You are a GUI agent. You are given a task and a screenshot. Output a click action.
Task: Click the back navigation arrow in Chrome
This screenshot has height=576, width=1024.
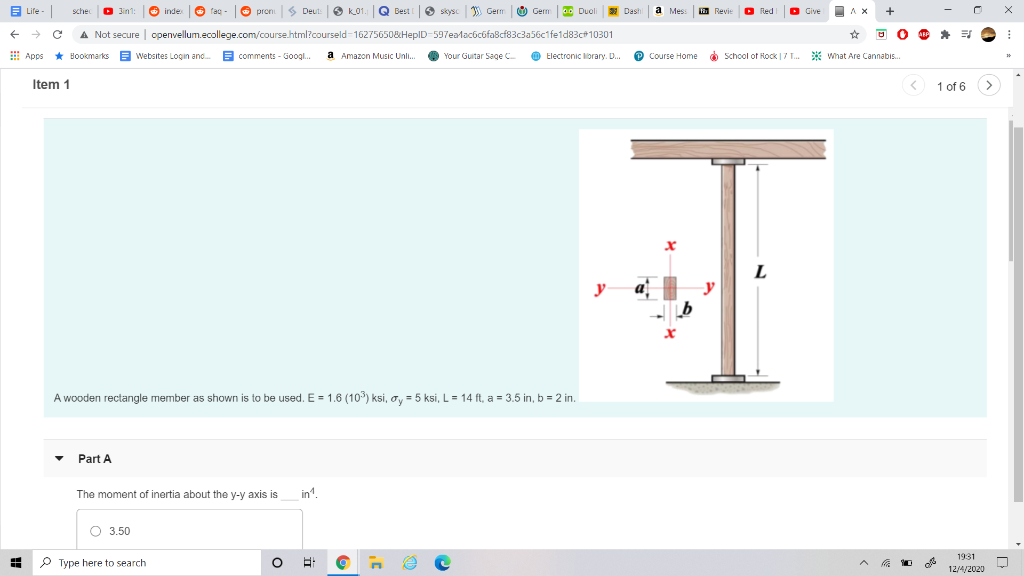point(12,32)
